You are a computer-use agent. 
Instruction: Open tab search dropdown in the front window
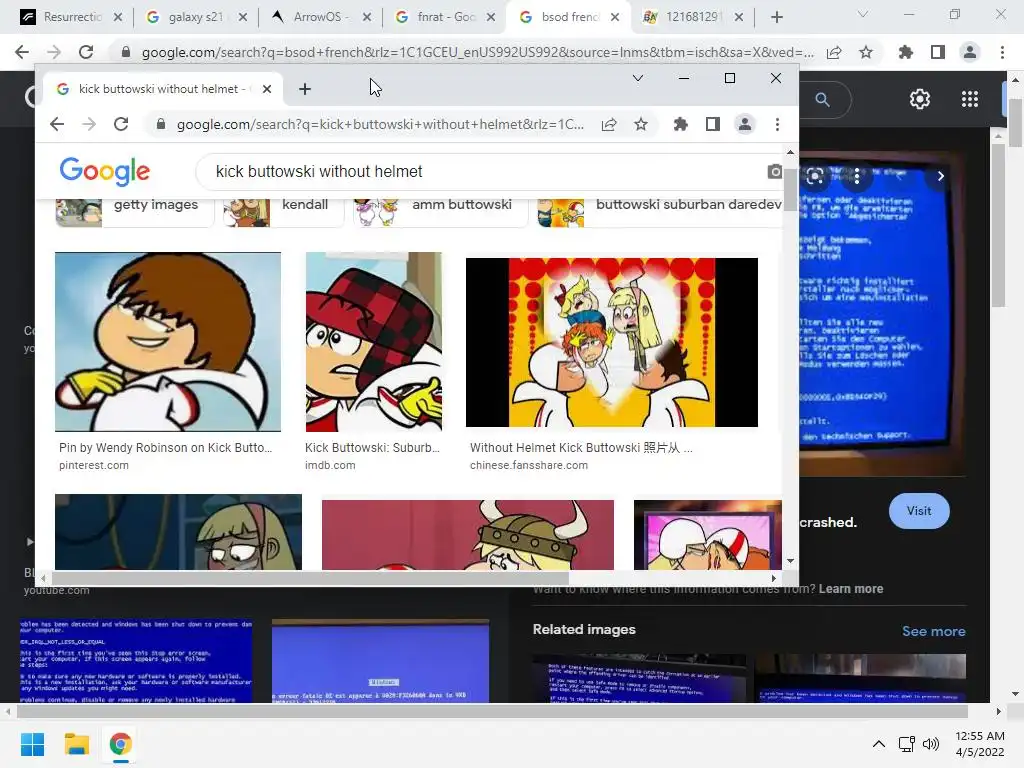[x=638, y=78]
